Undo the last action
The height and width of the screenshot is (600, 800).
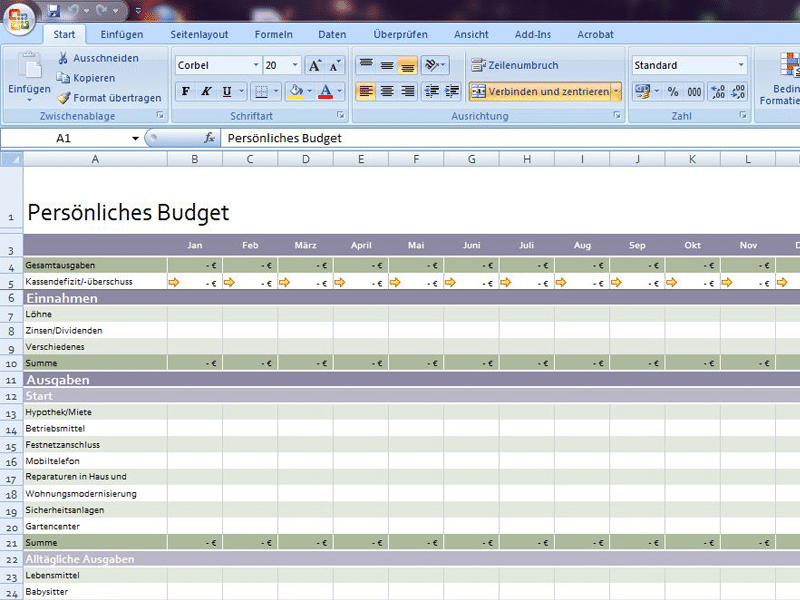(x=73, y=10)
